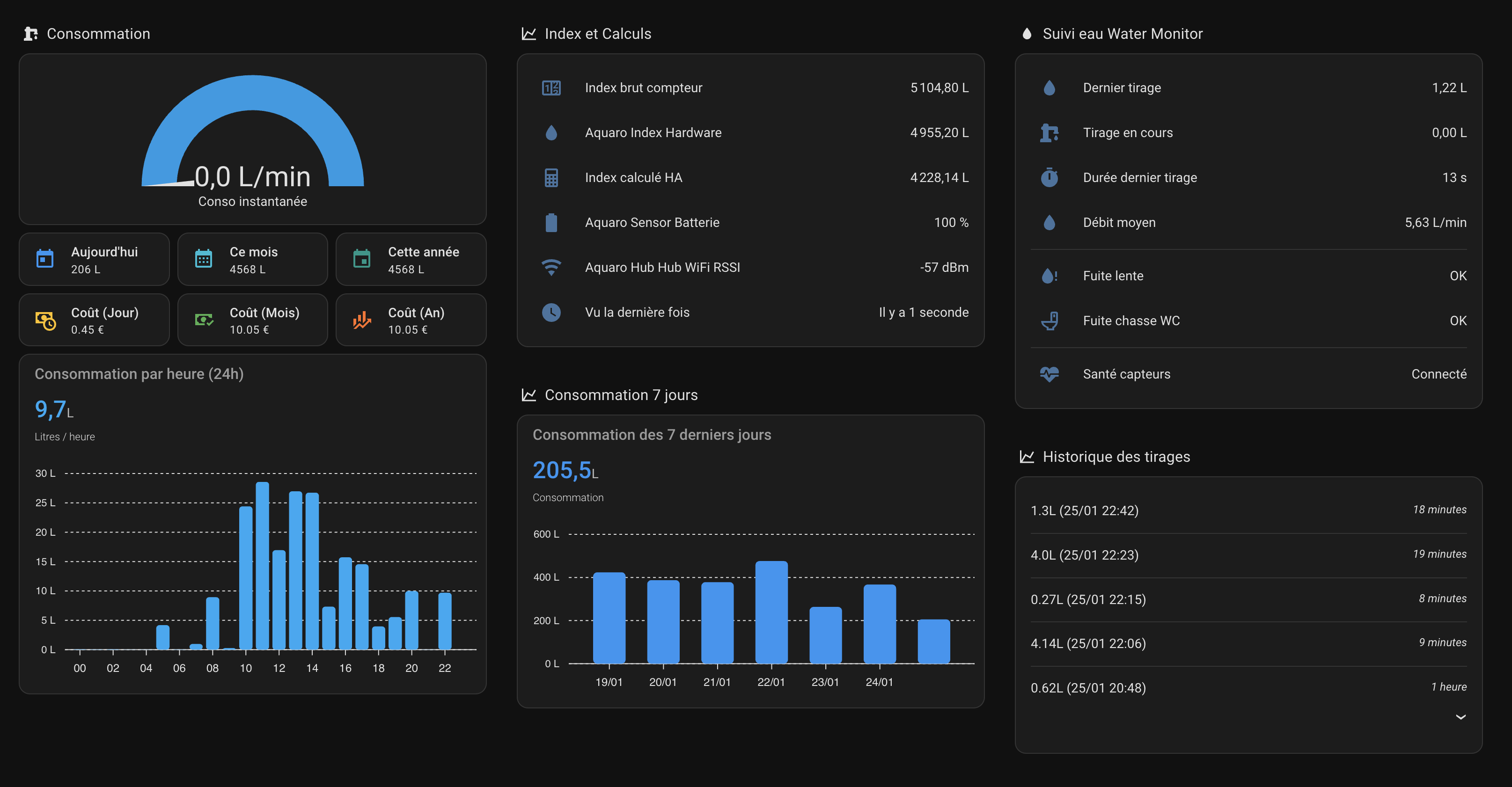
Task: Click the calculator icon for Index calculé HA
Action: click(550, 178)
